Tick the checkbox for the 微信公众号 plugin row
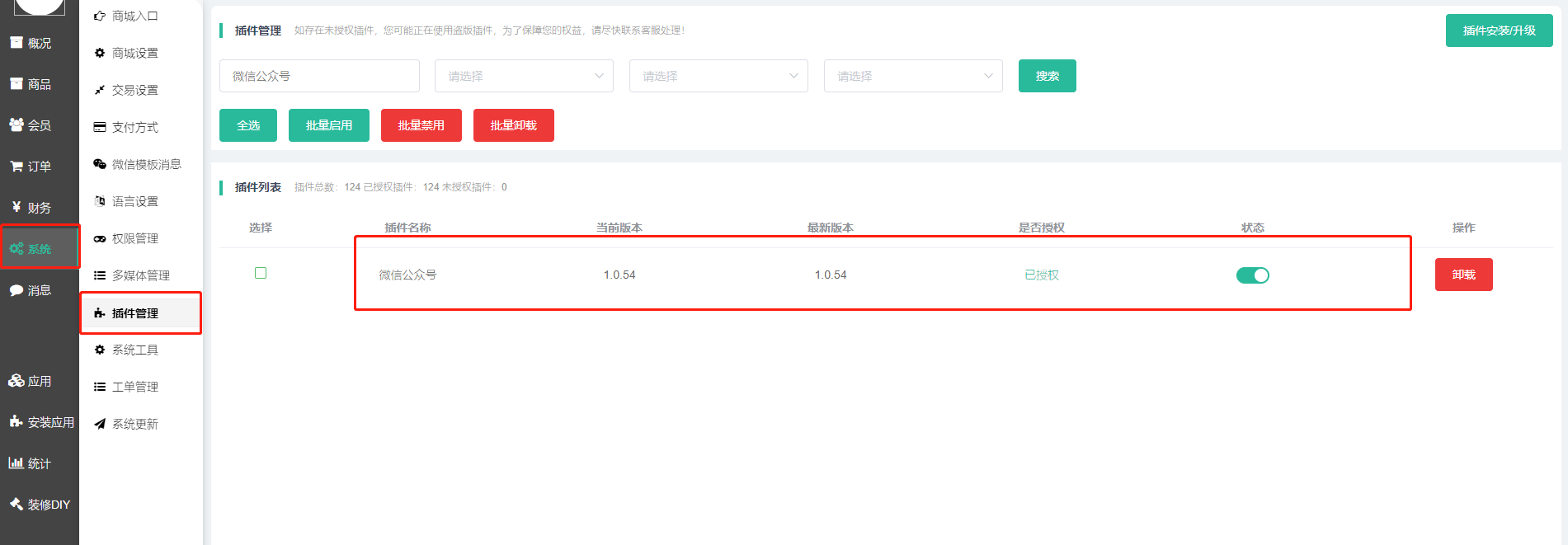The width and height of the screenshot is (1568, 545). tap(261, 273)
